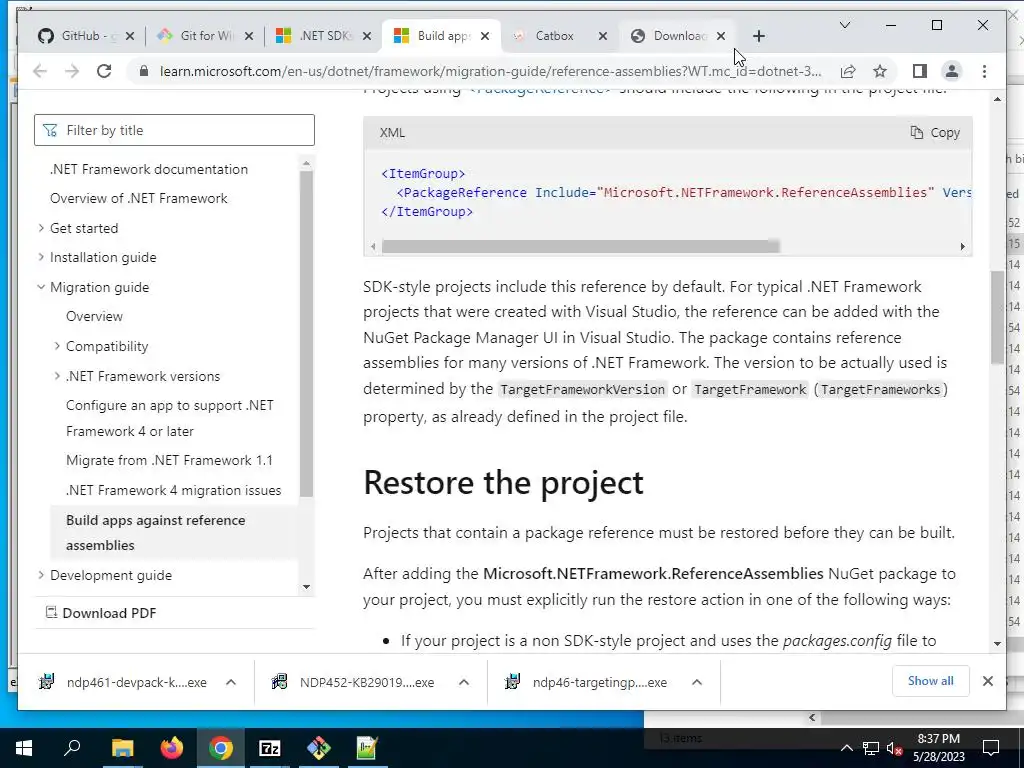Image resolution: width=1024 pixels, height=768 pixels.
Task: Open ndp46-targetingp download item
Action: [586, 682]
